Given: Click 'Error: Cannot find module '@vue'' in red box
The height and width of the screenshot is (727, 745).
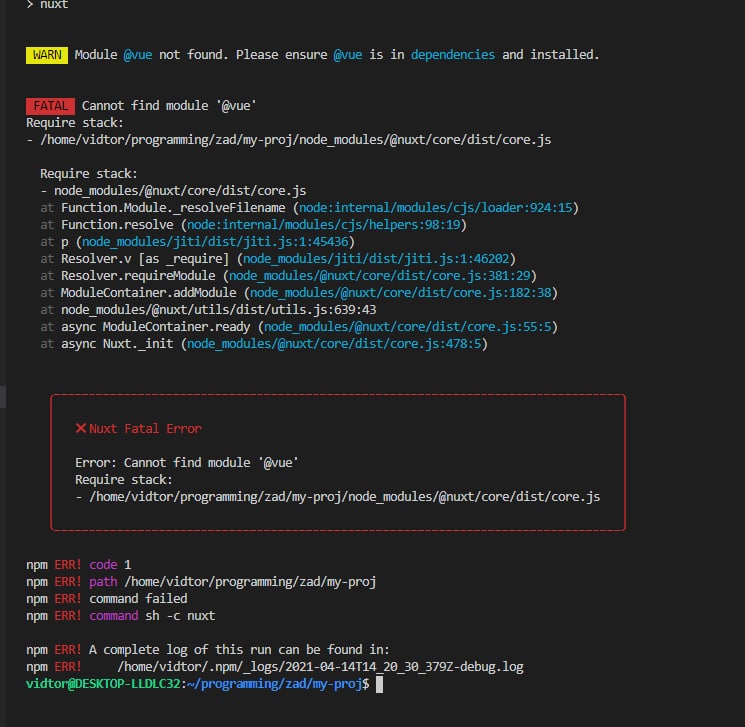Looking at the screenshot, I should (187, 463).
